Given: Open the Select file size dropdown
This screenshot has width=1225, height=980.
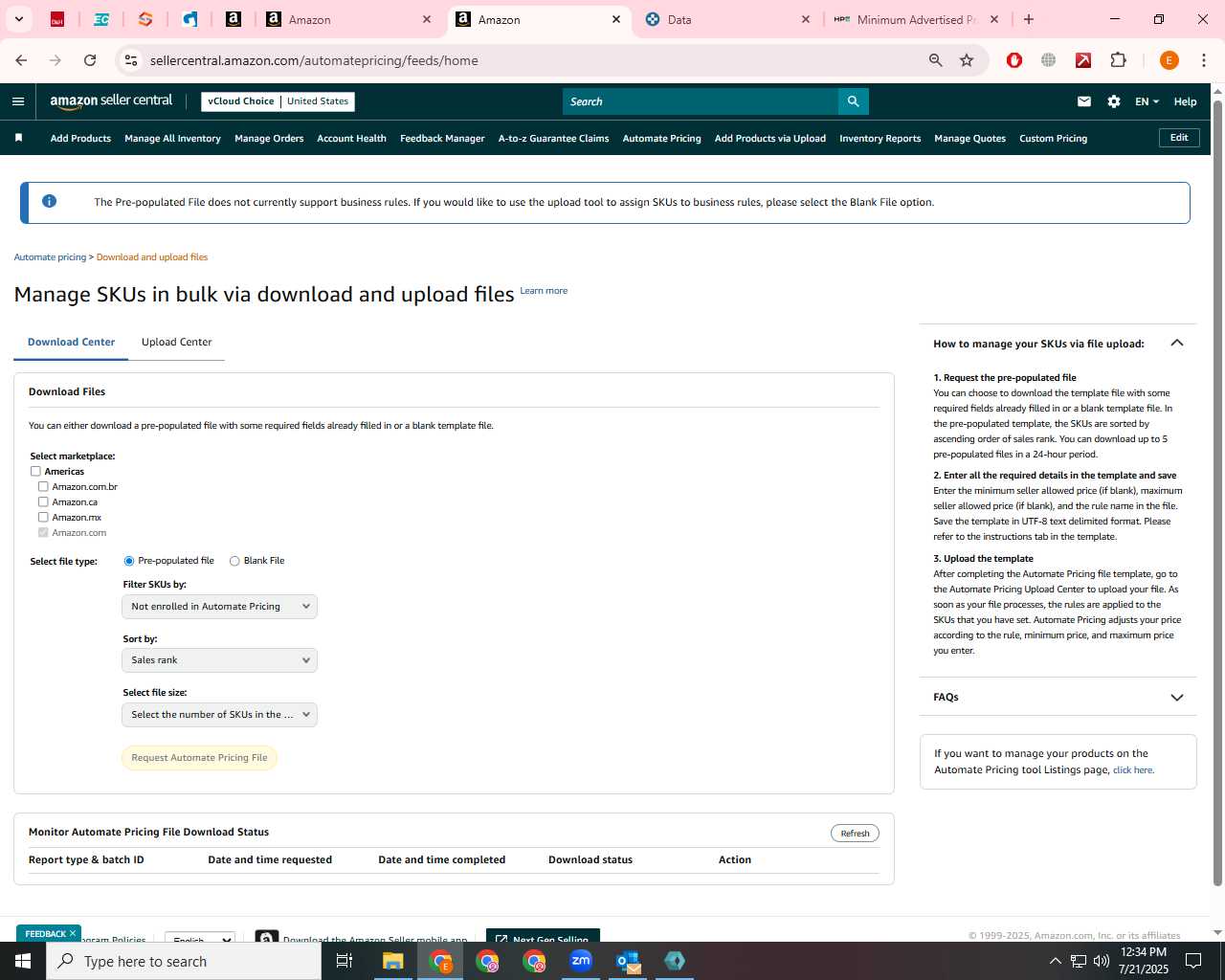Looking at the screenshot, I should (219, 715).
